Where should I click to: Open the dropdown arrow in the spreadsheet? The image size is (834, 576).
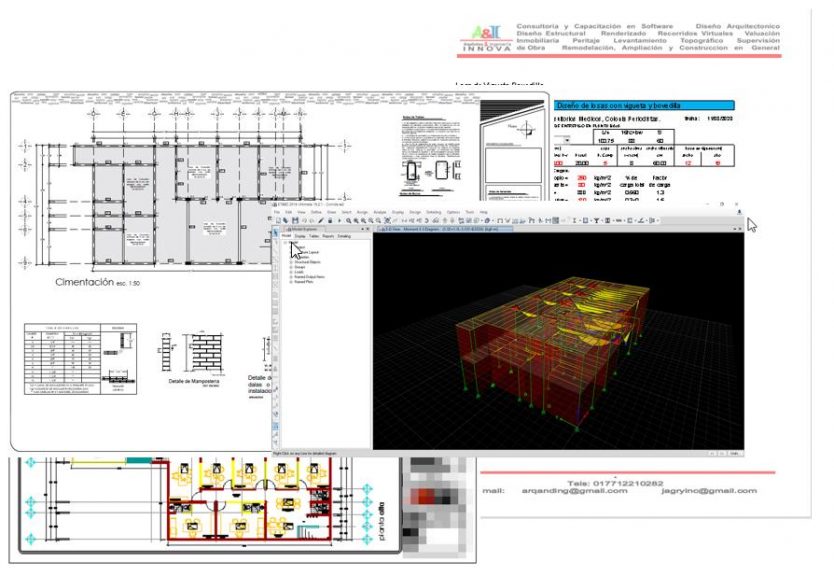pyautogui.click(x=568, y=141)
